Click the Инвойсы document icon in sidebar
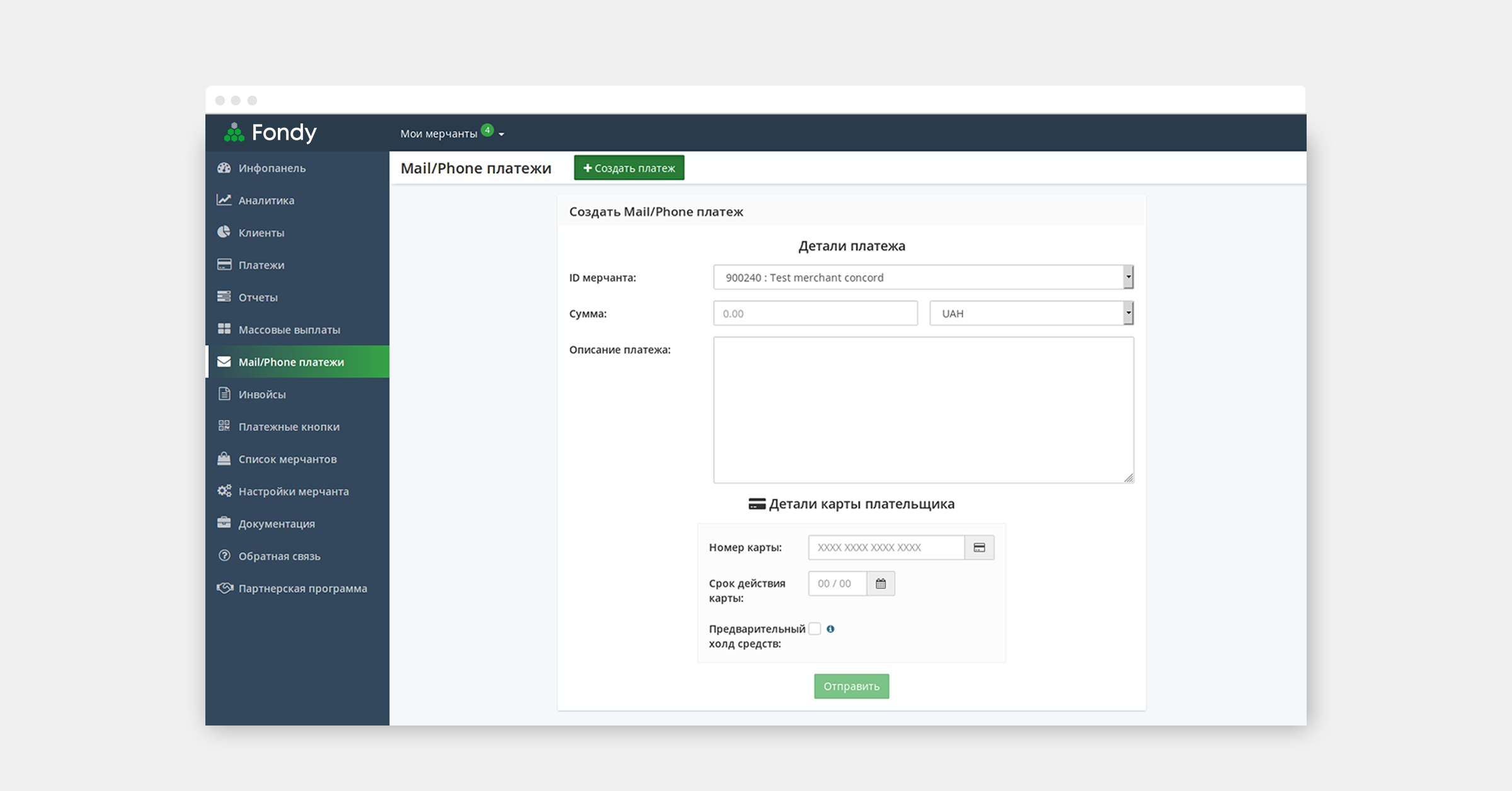 coord(224,394)
